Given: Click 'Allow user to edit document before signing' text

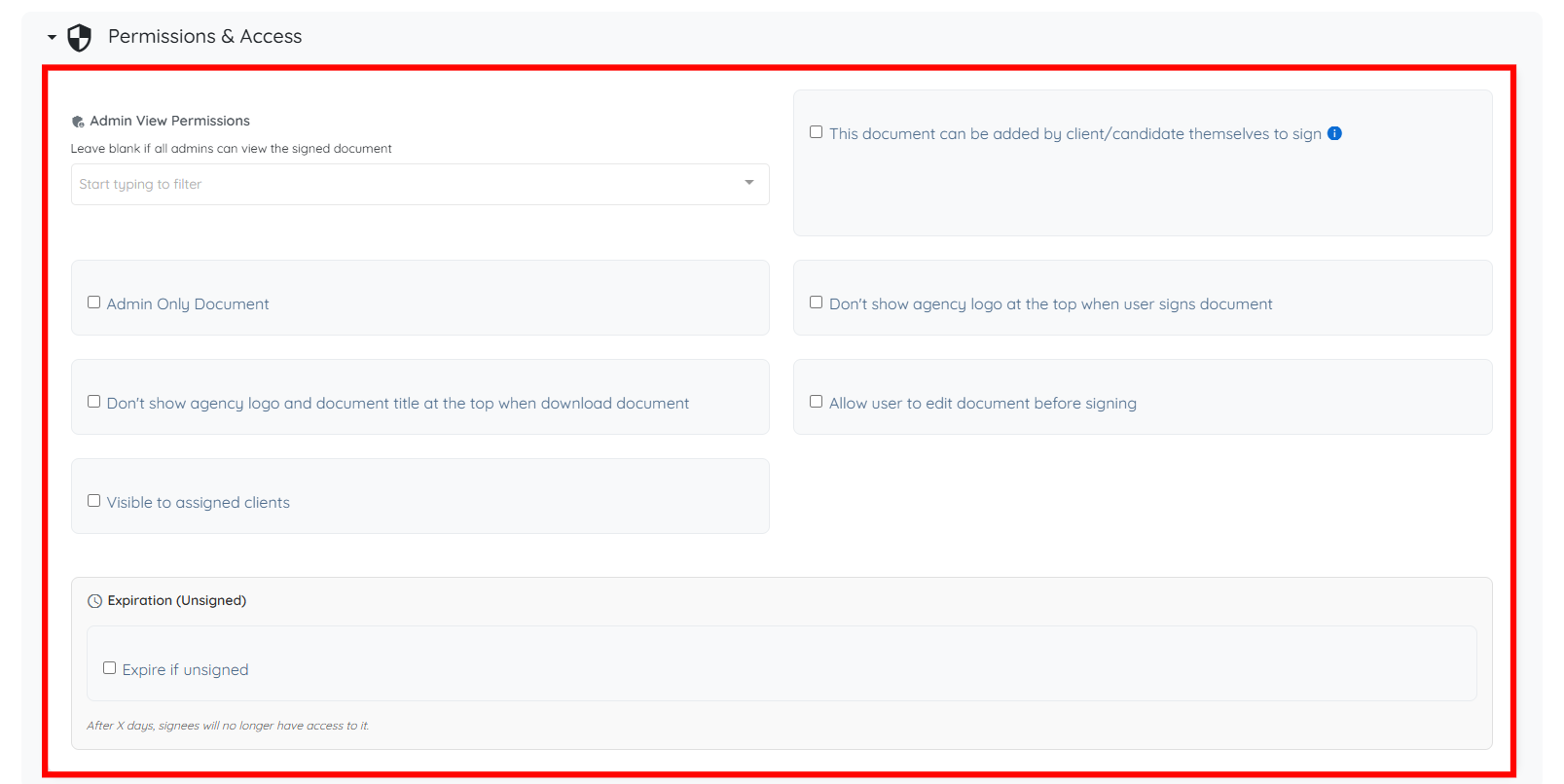Looking at the screenshot, I should pos(983,403).
